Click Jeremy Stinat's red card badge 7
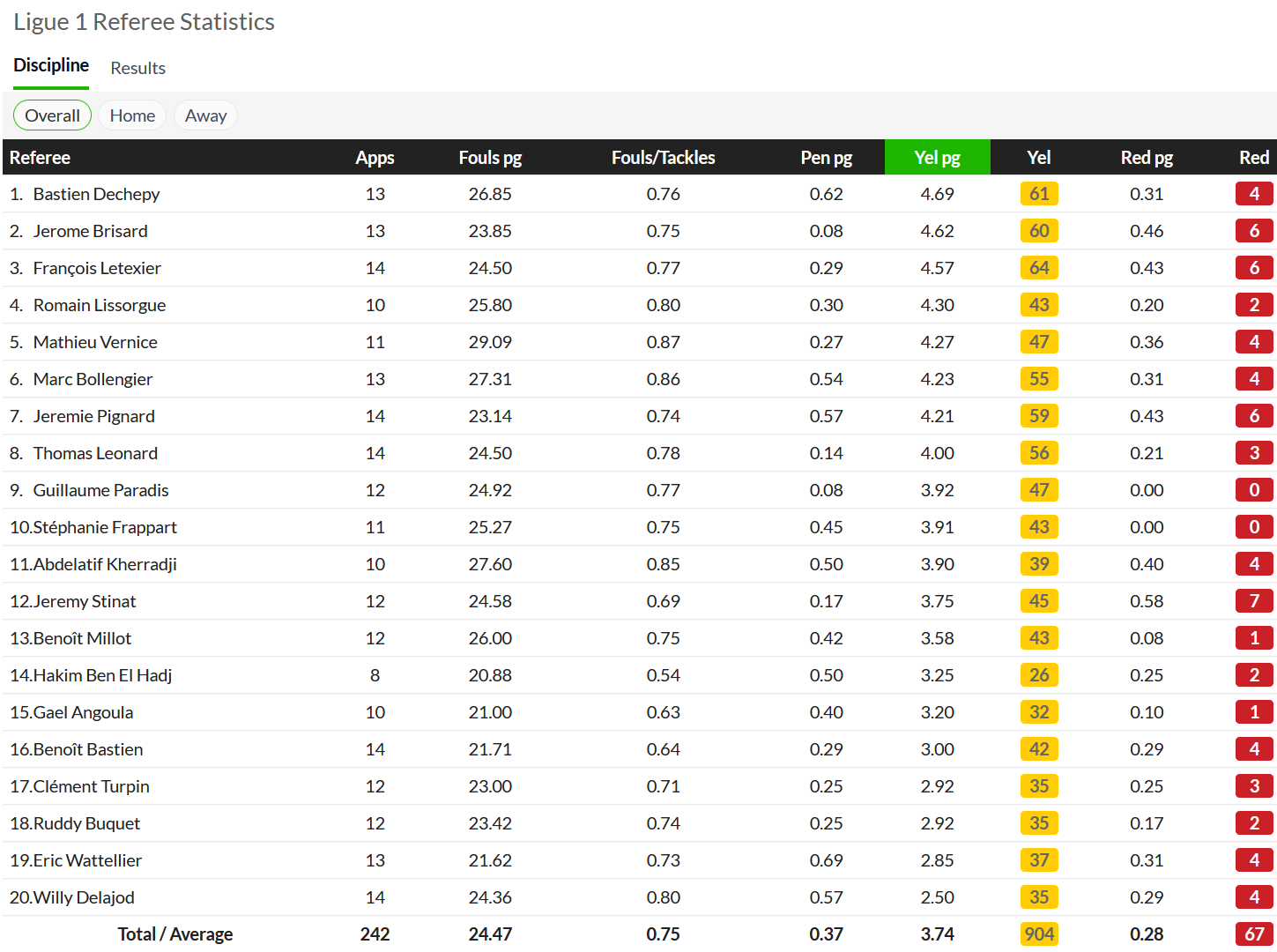Image resolution: width=1277 pixels, height=952 pixels. [1254, 601]
